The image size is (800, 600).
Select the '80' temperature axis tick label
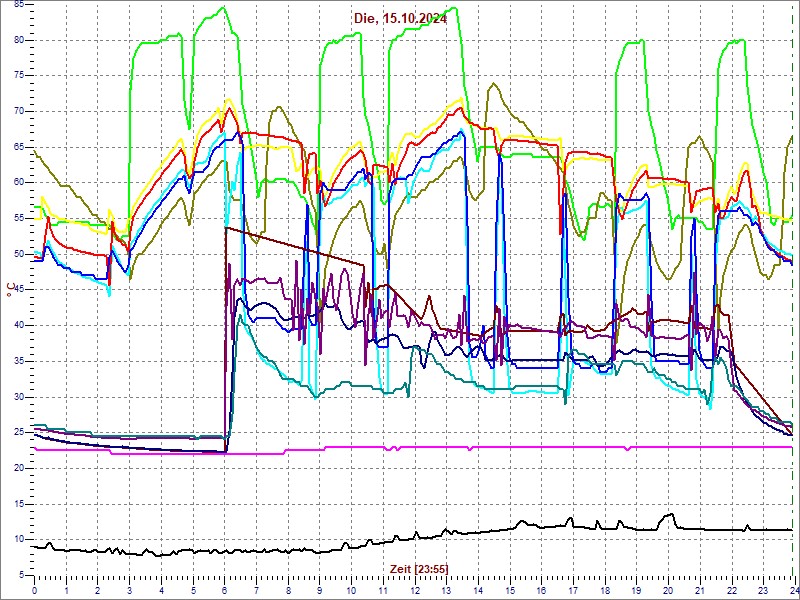[x=19, y=40]
